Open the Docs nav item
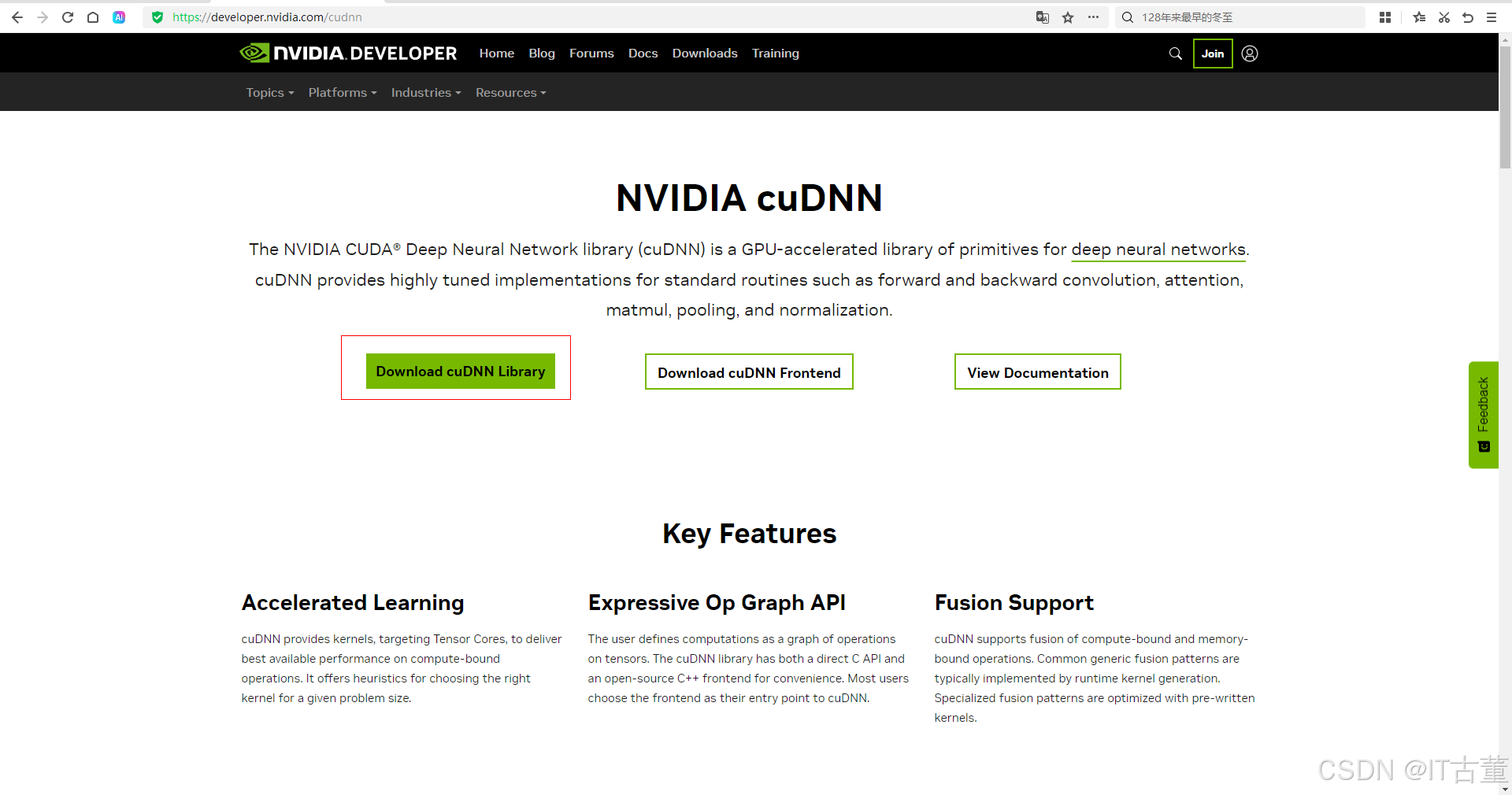 click(643, 54)
